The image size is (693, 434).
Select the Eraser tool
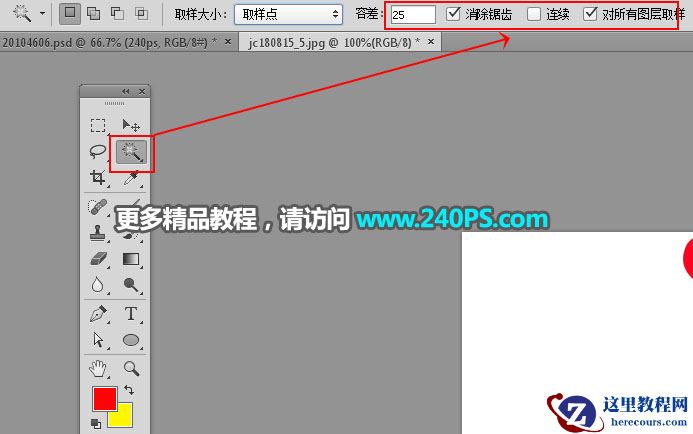(x=99, y=259)
